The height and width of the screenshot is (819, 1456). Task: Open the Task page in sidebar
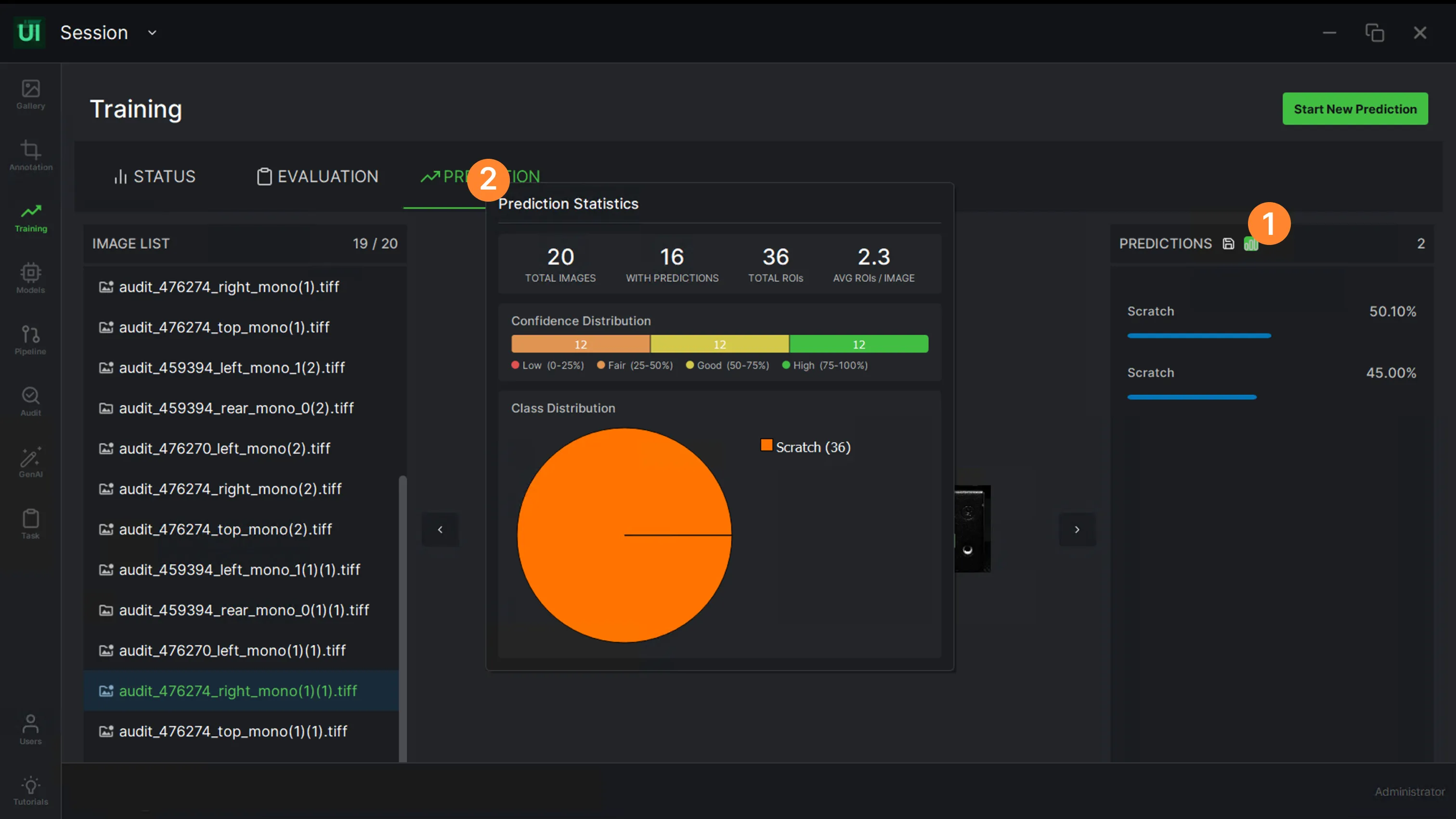tap(30, 524)
